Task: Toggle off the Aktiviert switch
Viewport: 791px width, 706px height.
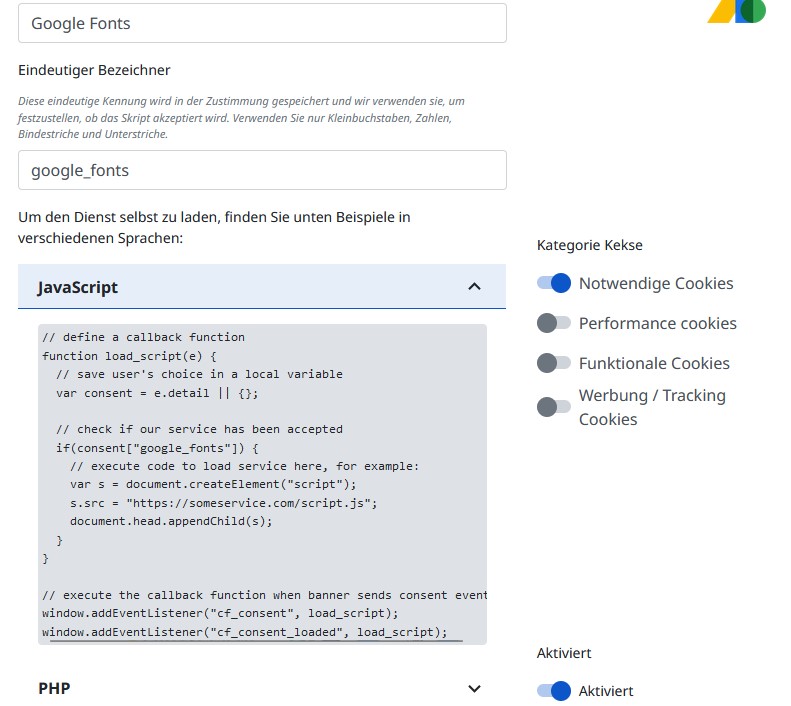Action: [553, 690]
